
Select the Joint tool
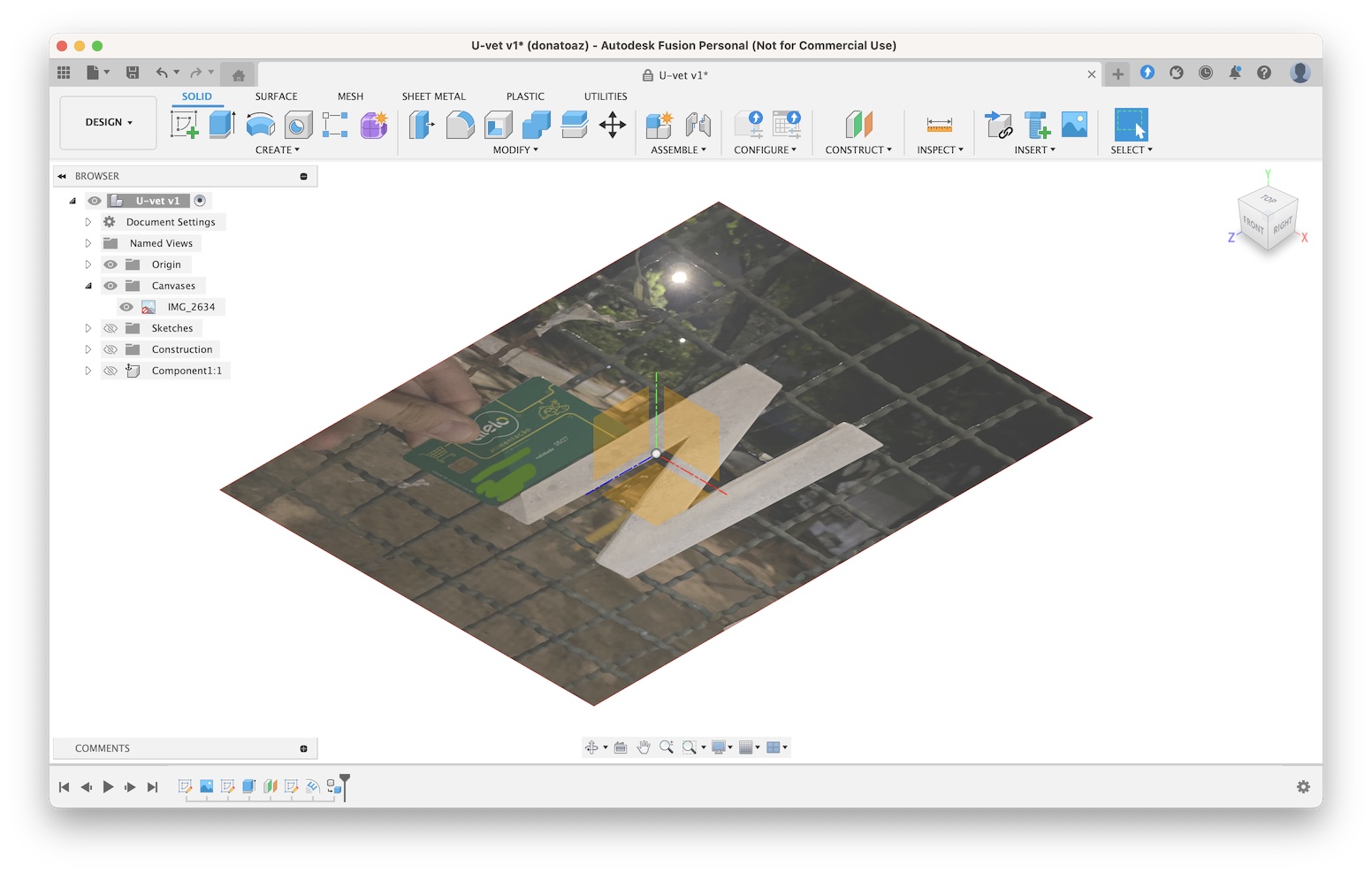697,125
